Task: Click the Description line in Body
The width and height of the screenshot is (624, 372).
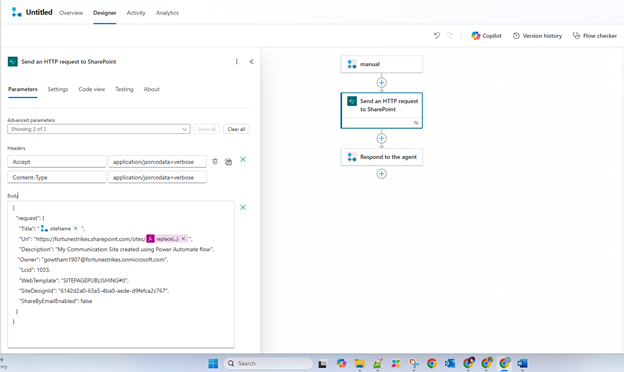Action: (x=117, y=249)
